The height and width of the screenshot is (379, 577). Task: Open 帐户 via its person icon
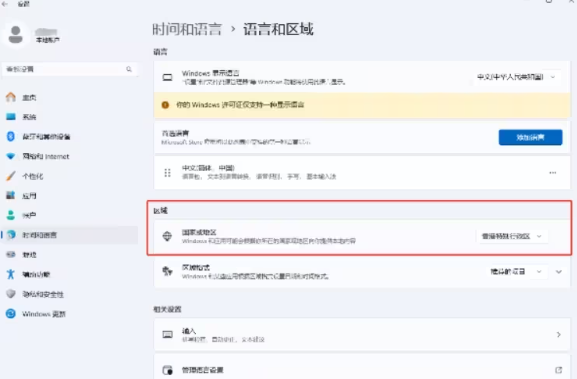11,215
